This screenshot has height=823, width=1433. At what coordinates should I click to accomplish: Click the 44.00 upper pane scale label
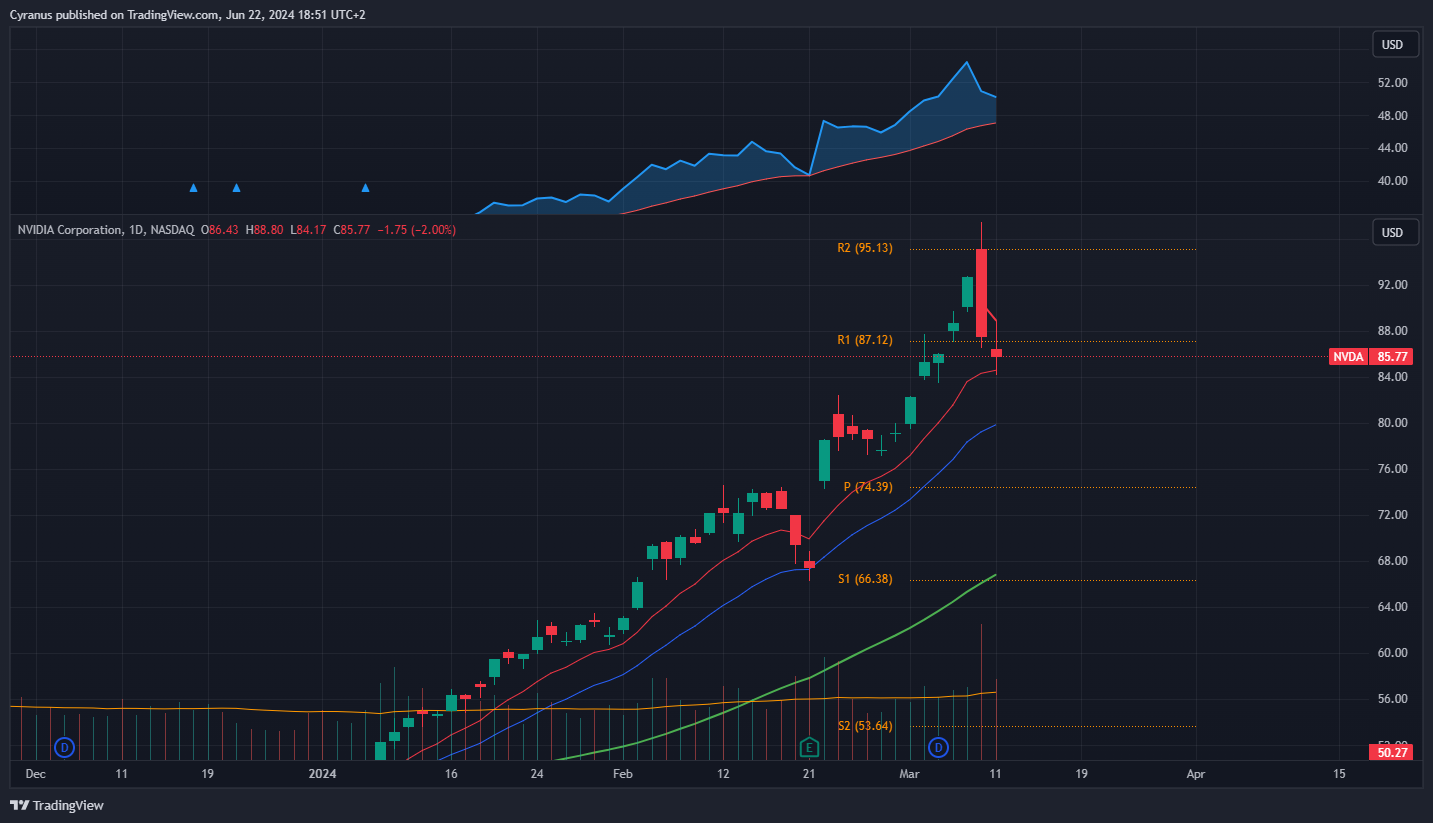point(1394,148)
